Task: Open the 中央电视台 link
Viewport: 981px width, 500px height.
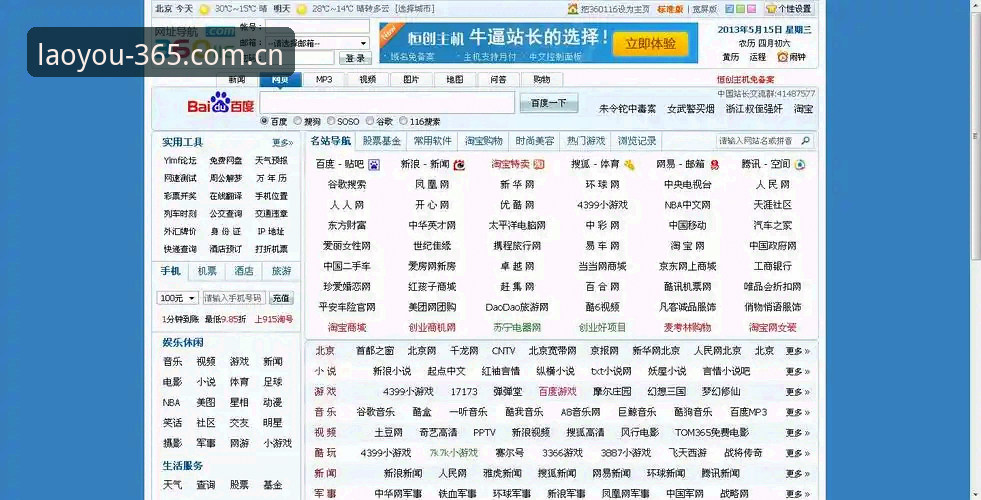Action: (688, 185)
